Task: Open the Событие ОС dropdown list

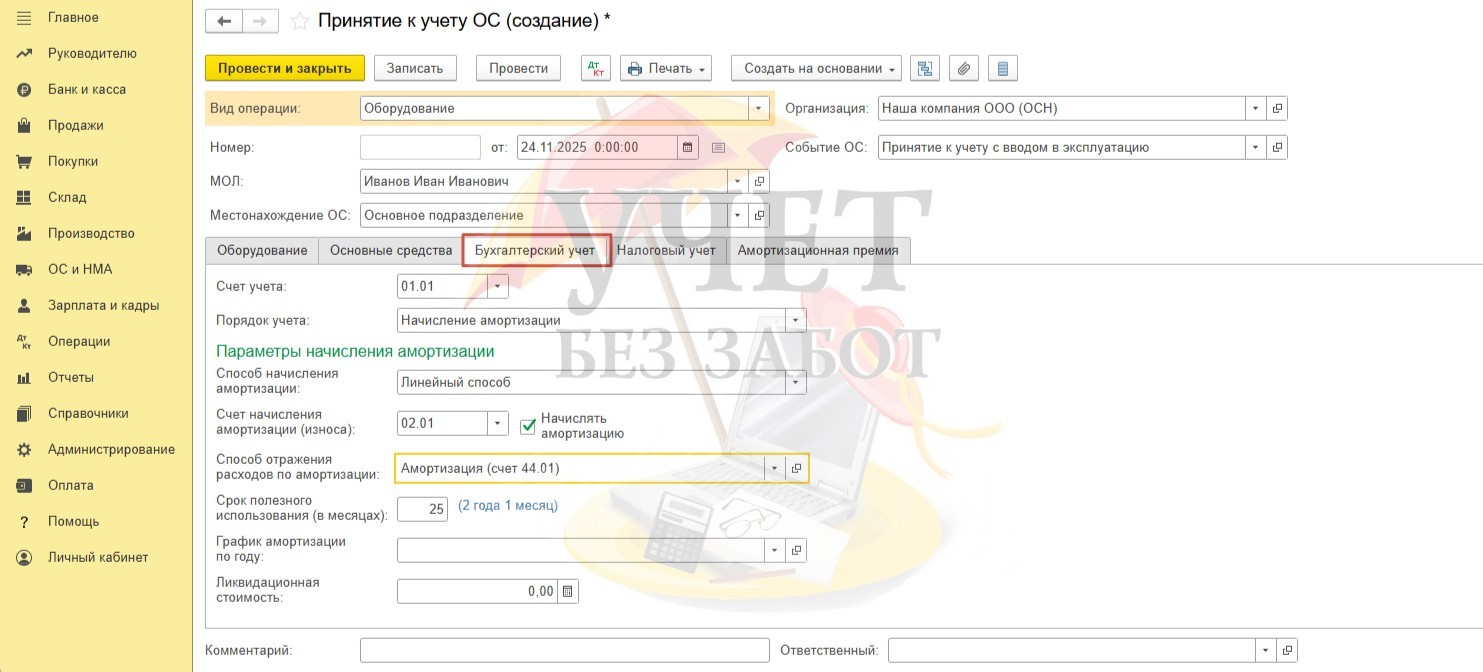Action: [1256, 147]
